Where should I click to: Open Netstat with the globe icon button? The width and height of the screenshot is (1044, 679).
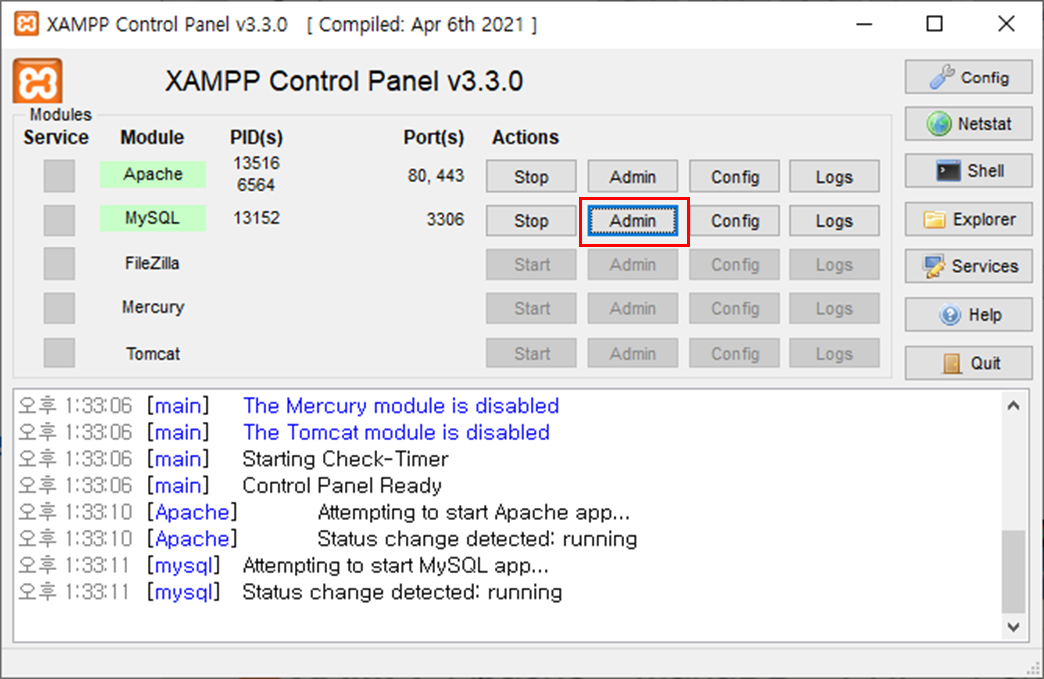968,124
